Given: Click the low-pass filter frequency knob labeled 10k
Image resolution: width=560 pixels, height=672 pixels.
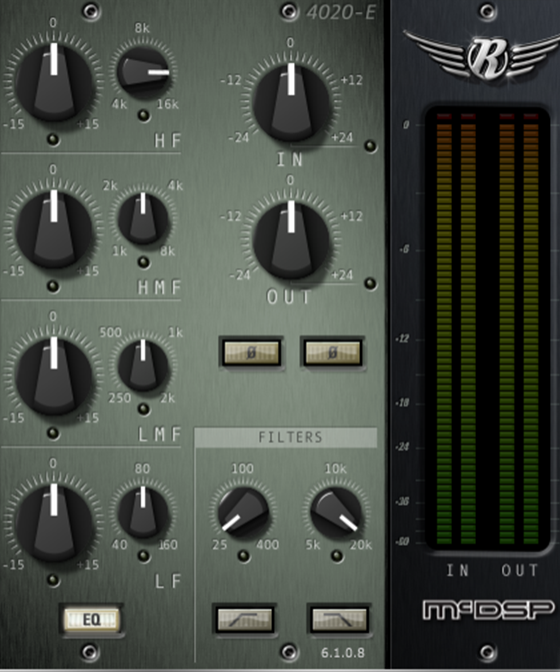Looking at the screenshot, I should (336, 511).
